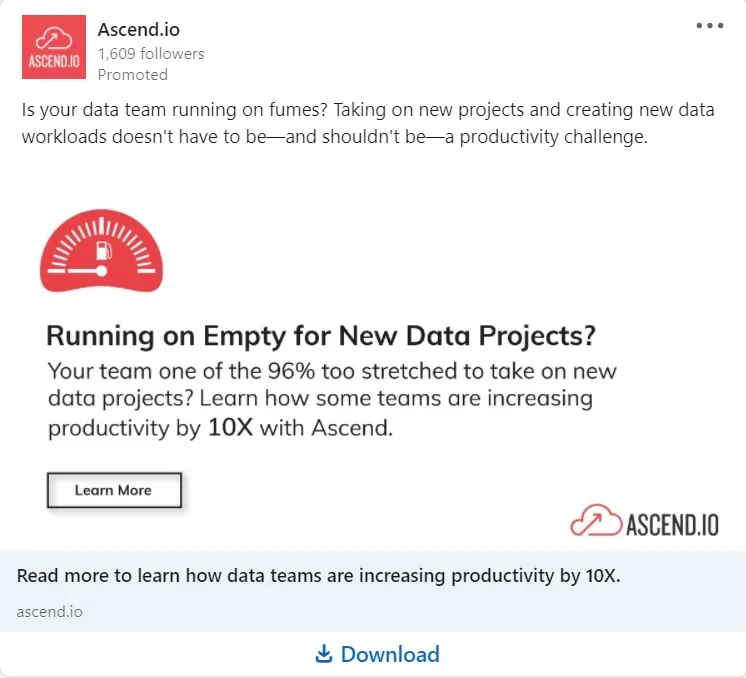
Task: Open the three-dot post options menu
Action: point(709,26)
